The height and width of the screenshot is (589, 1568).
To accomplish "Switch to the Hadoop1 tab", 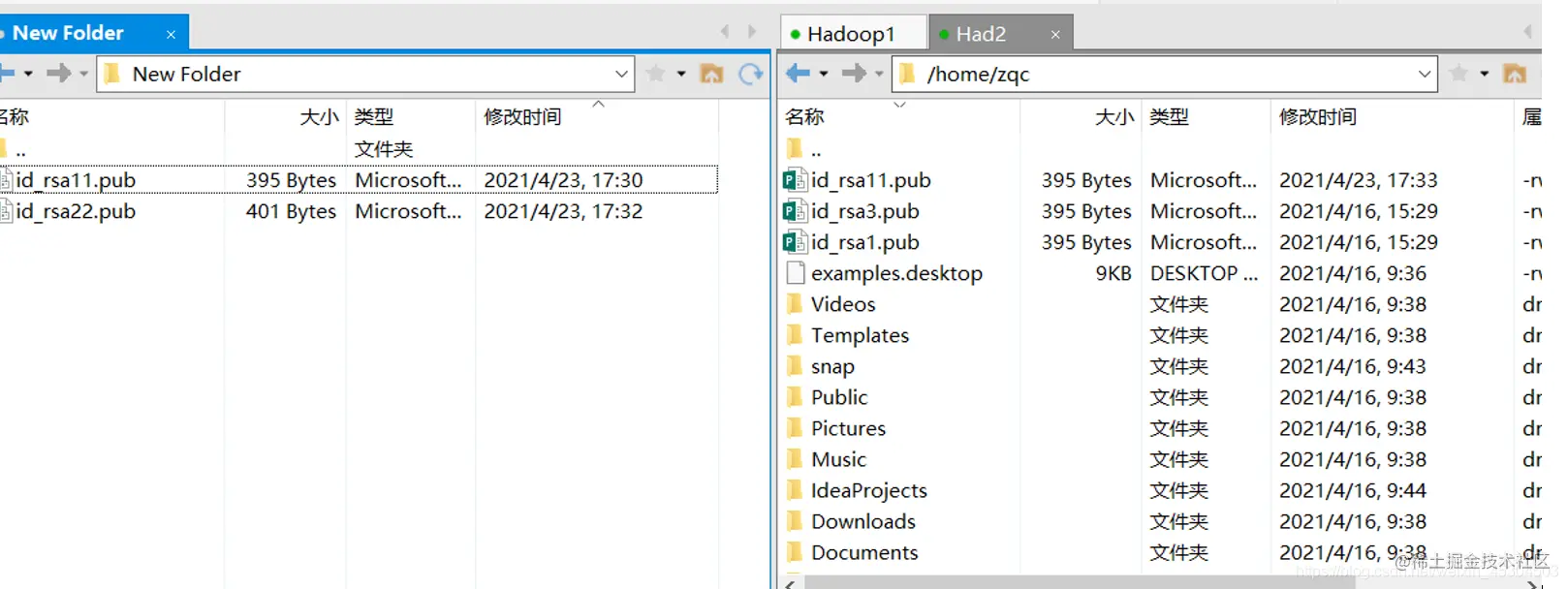I will point(853,34).
